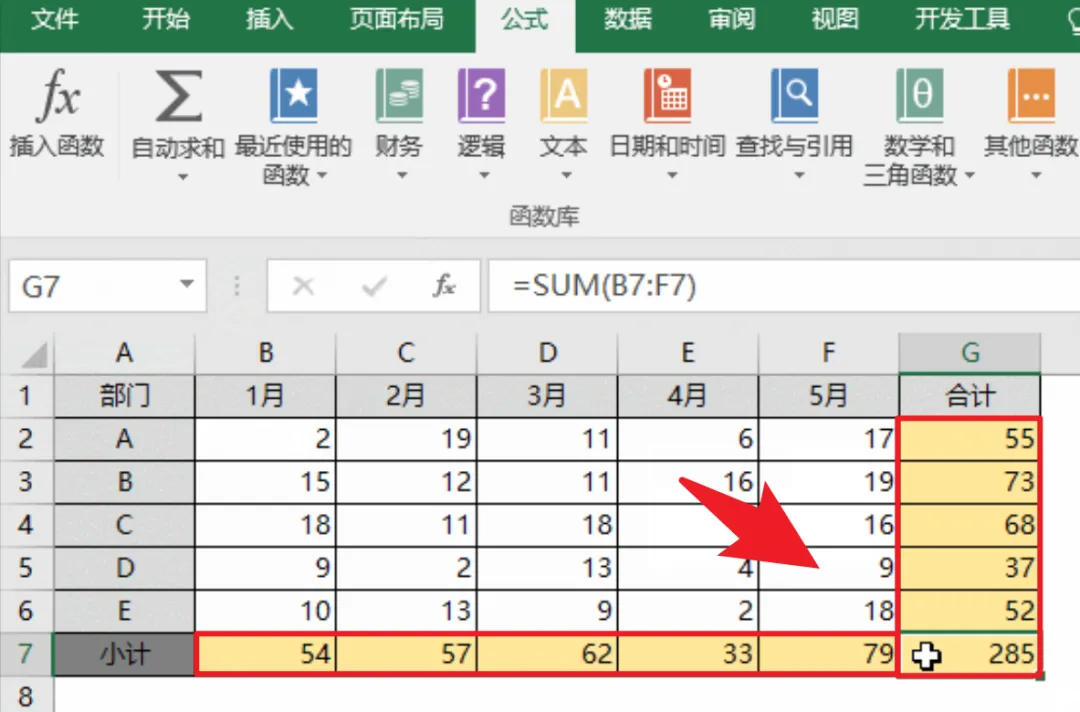The image size is (1080, 712).
Task: Expand the Math and Trig dropdown arrow
Action: pos(970,176)
